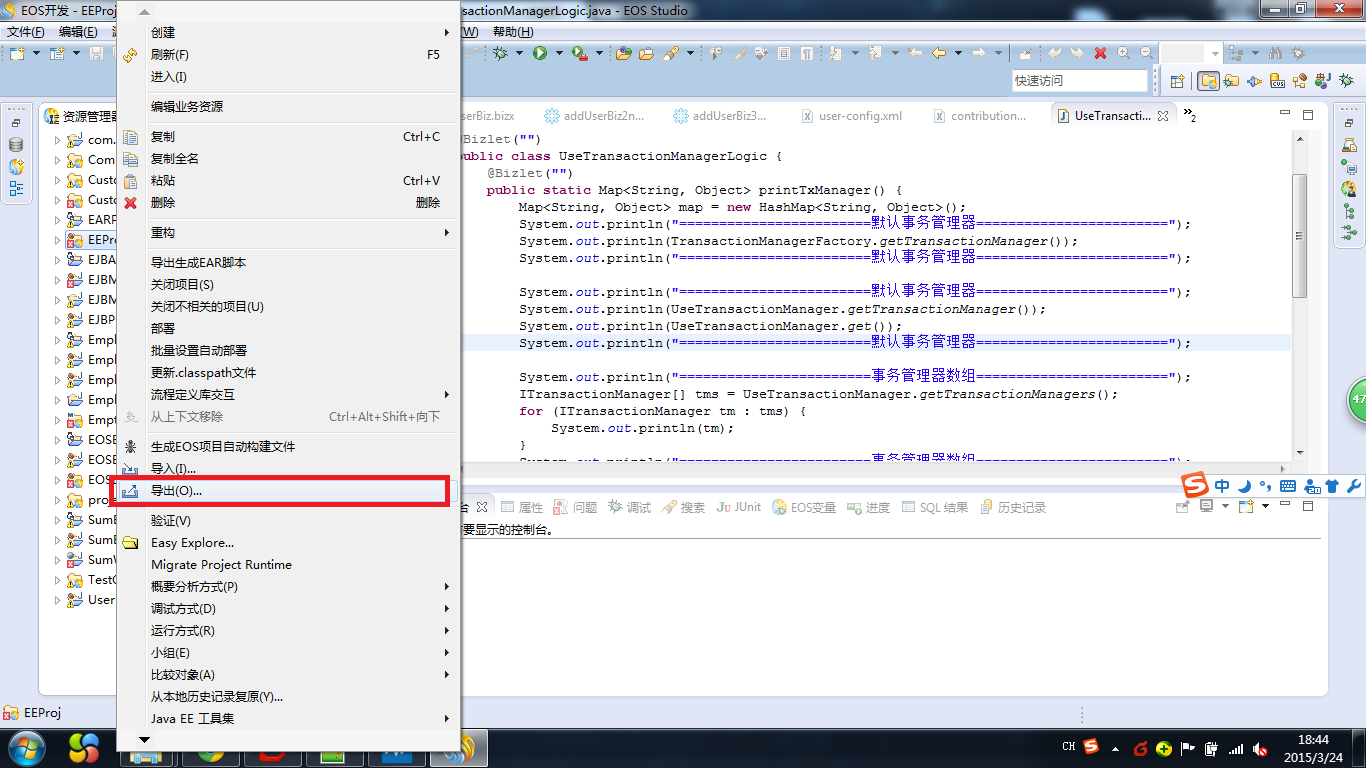Choose 导出(O)... from context menu
The width and height of the screenshot is (1366, 768).
(288, 491)
